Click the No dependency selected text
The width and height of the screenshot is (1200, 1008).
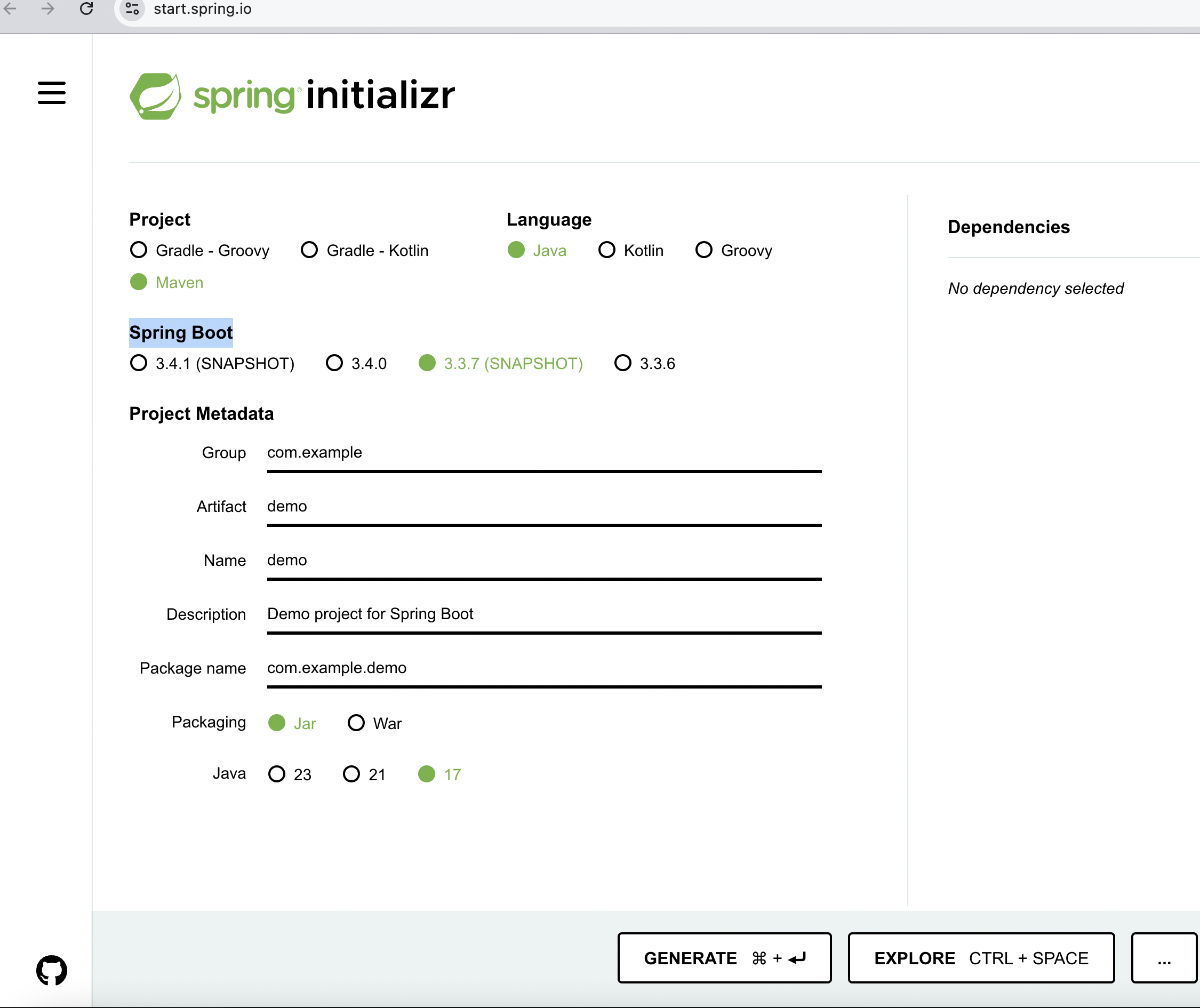click(1035, 289)
